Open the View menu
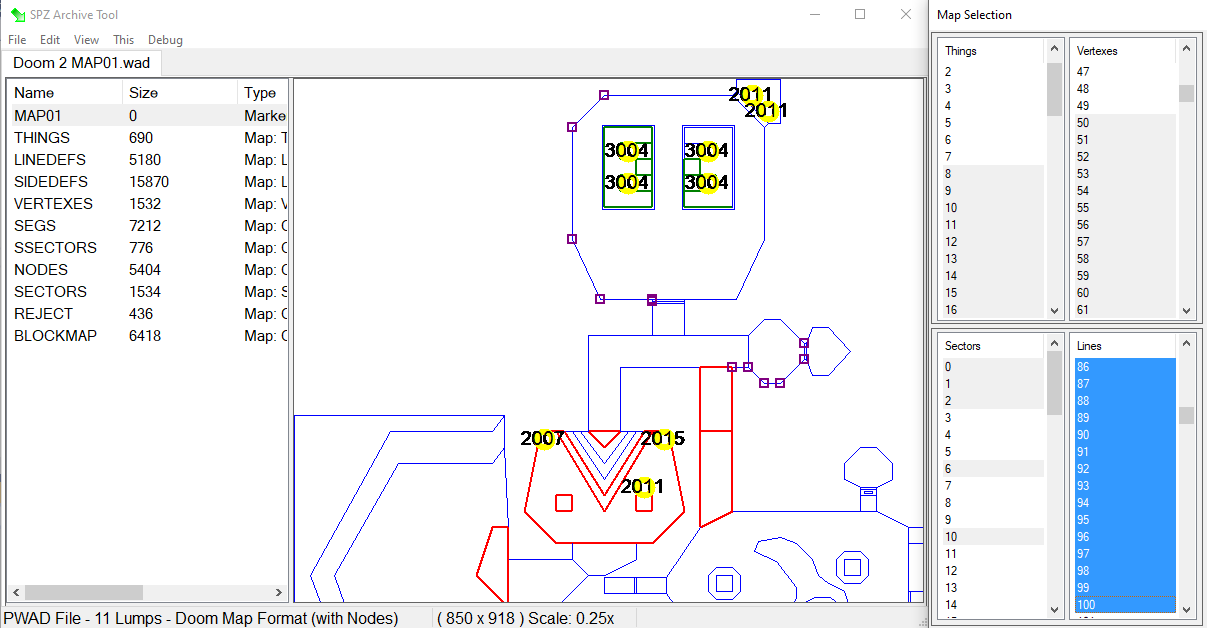Viewport: 1207px width, 628px height. 86,40
